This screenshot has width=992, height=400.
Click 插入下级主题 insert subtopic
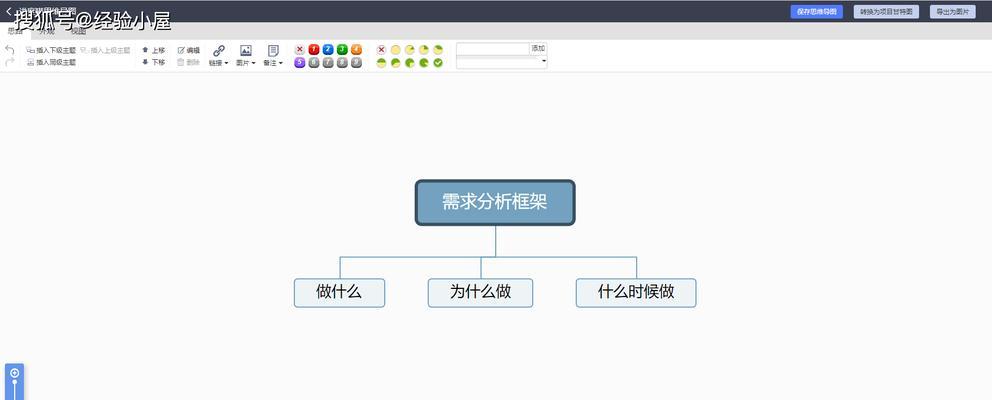coord(51,50)
